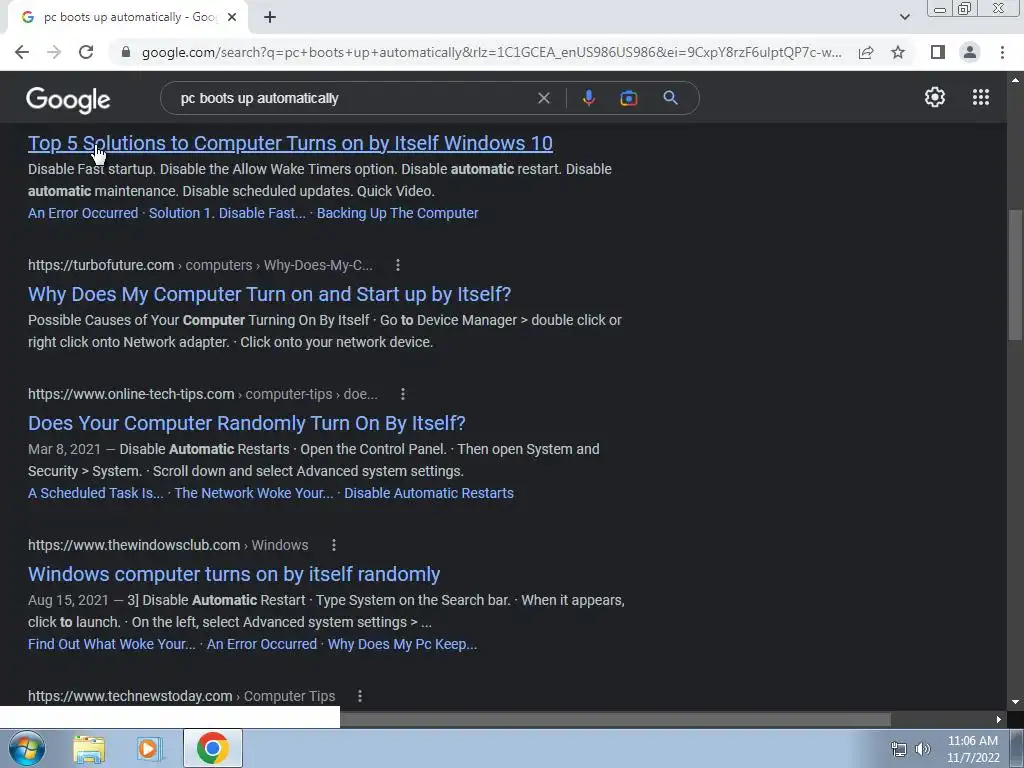Click the Chrome taskbar icon
1024x768 pixels.
pyautogui.click(x=212, y=748)
